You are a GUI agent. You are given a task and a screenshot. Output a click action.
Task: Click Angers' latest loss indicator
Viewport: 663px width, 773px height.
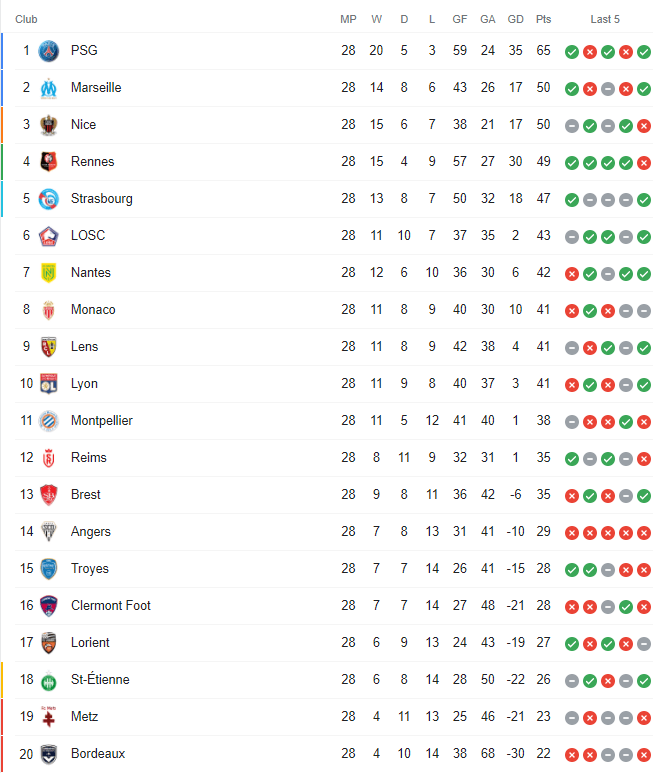pos(644,533)
